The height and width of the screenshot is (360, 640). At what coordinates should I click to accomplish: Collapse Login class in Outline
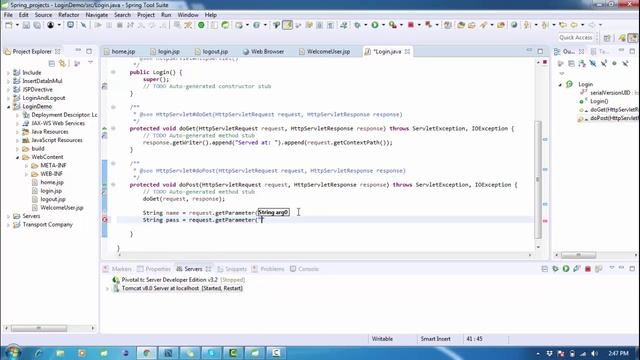tap(560, 84)
